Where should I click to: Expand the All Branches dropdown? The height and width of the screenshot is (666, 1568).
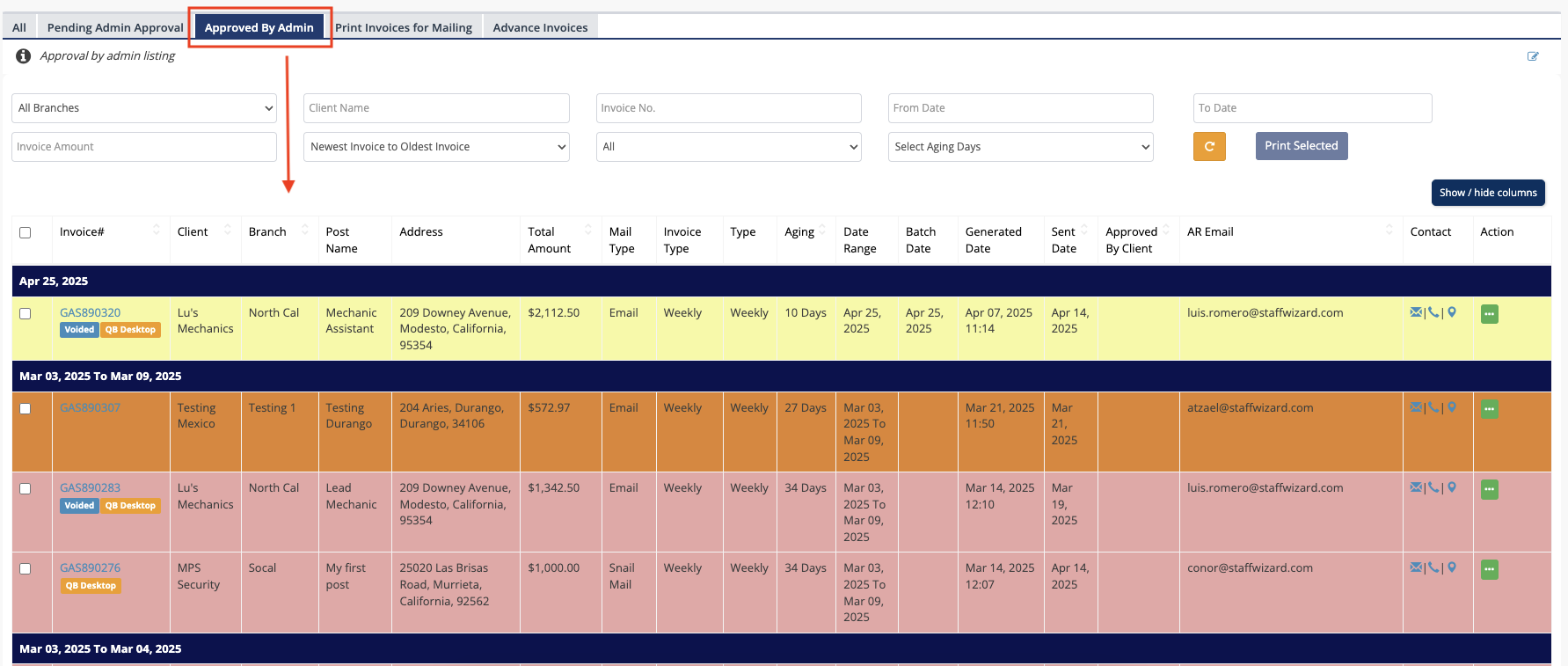pos(145,108)
